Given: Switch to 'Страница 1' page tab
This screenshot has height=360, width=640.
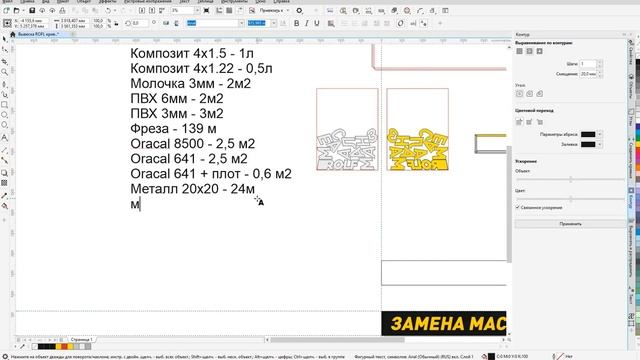Looking at the screenshot, I should point(81,340).
